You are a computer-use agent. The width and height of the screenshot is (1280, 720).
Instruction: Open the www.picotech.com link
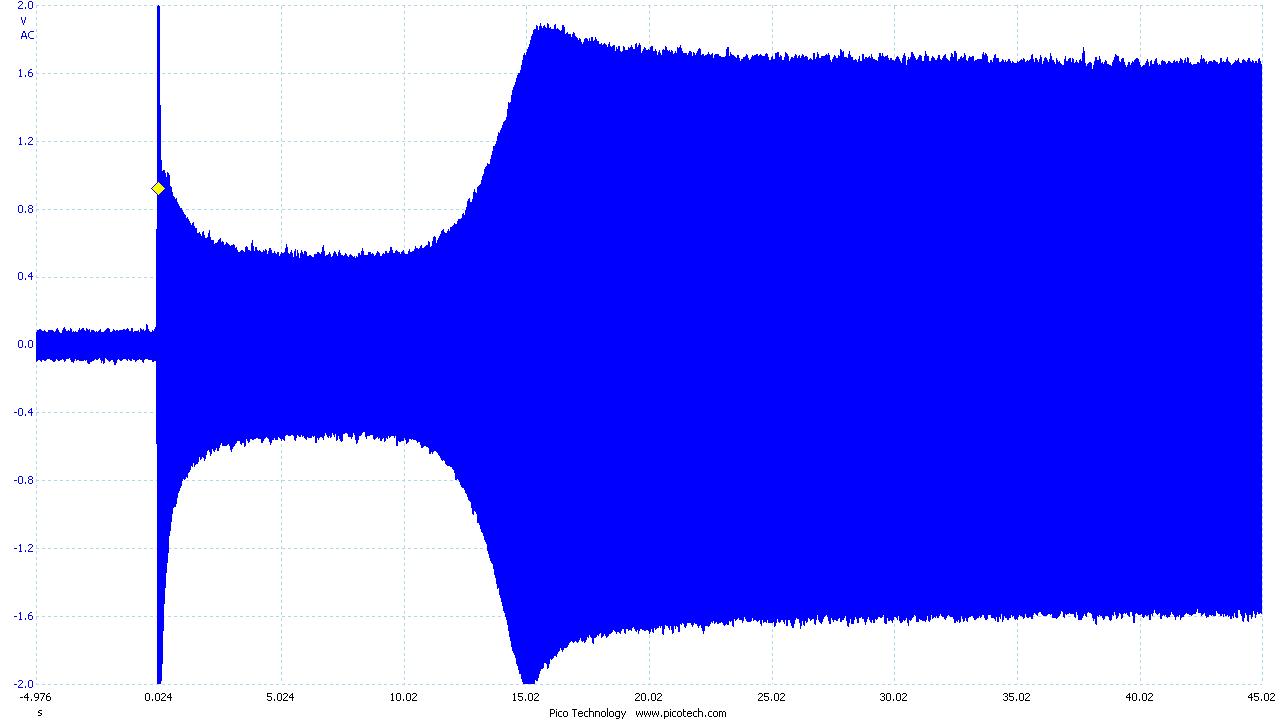tap(681, 713)
